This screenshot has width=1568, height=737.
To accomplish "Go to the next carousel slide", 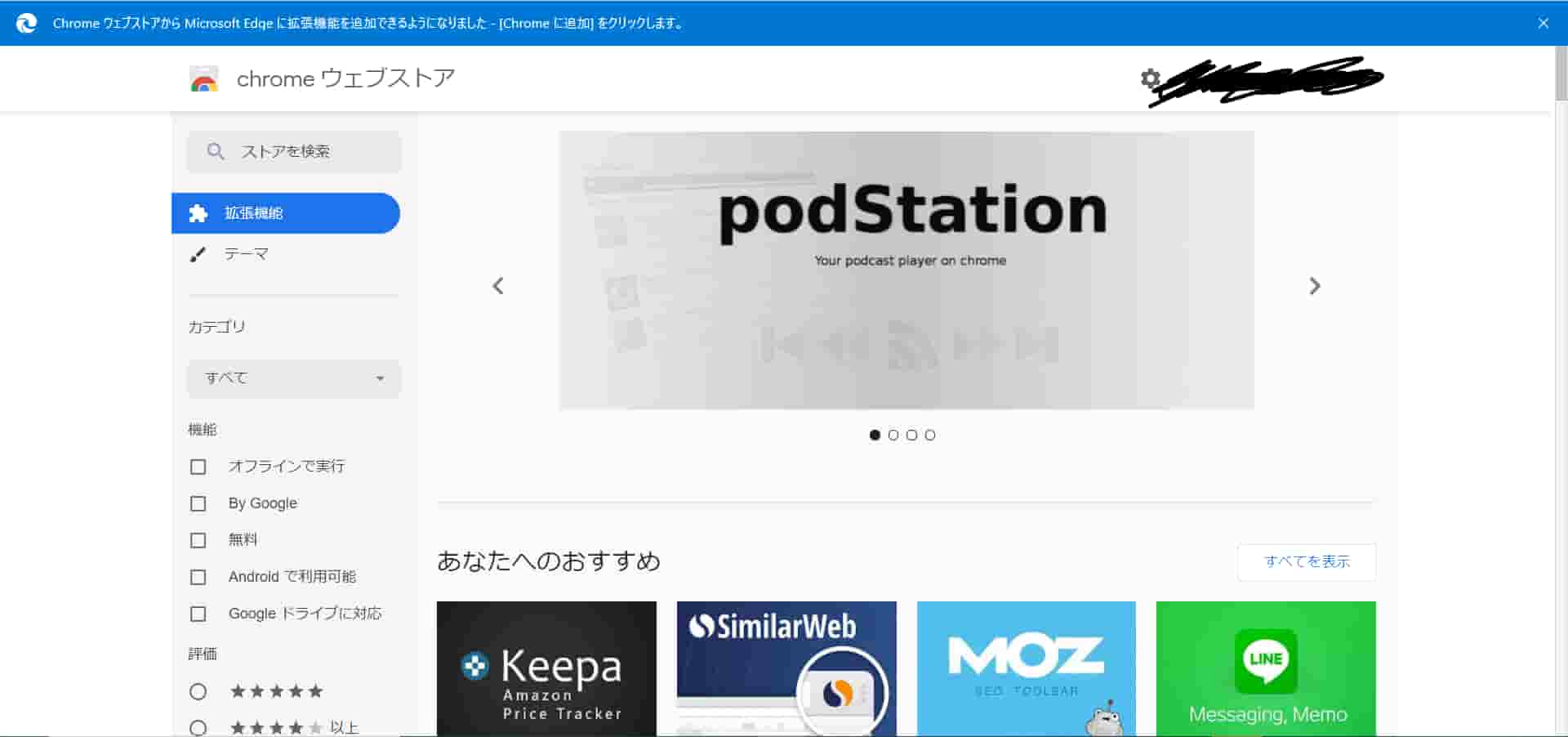I will [1314, 286].
